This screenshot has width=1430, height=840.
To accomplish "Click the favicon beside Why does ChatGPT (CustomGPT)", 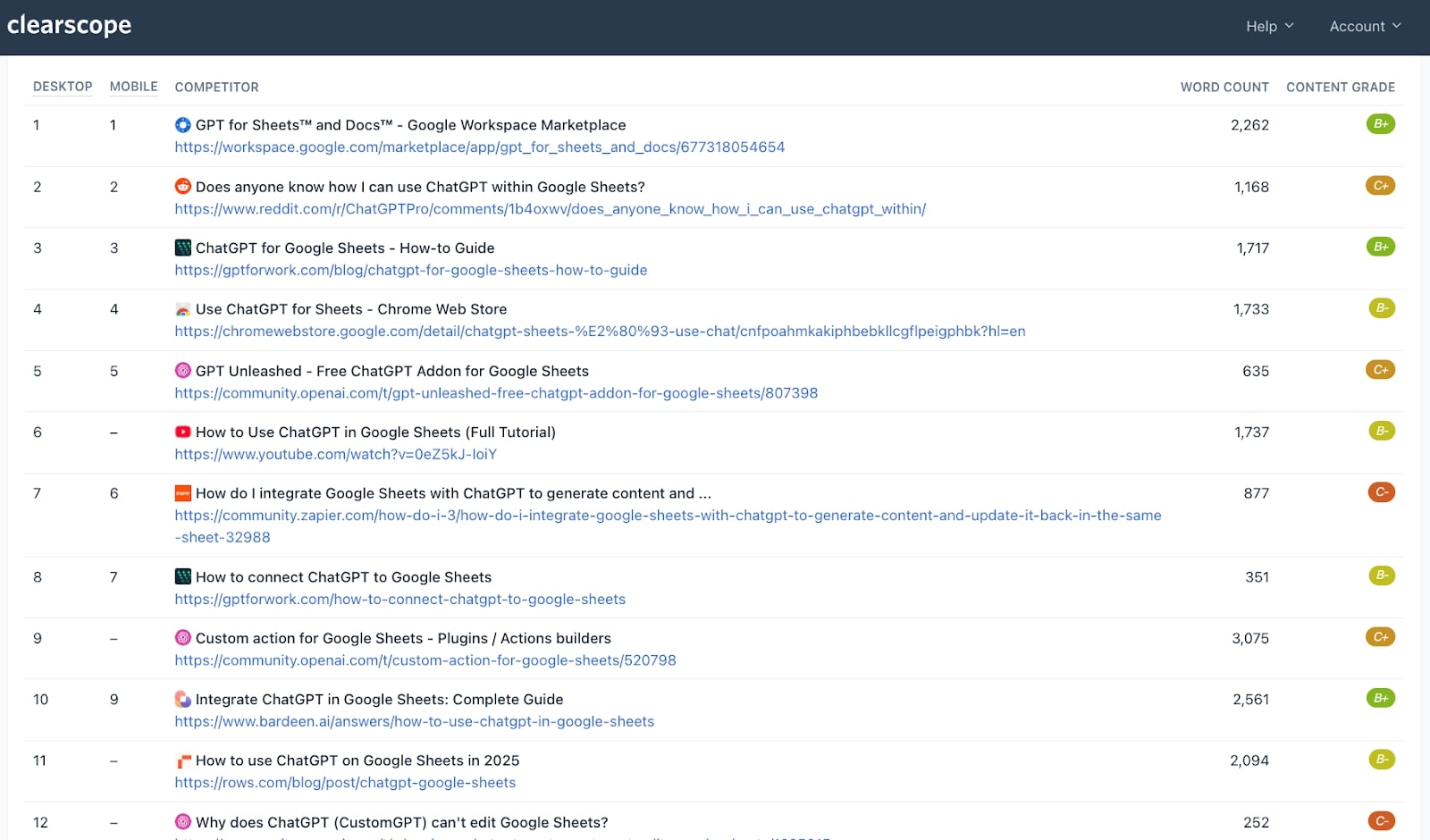I will (183, 822).
